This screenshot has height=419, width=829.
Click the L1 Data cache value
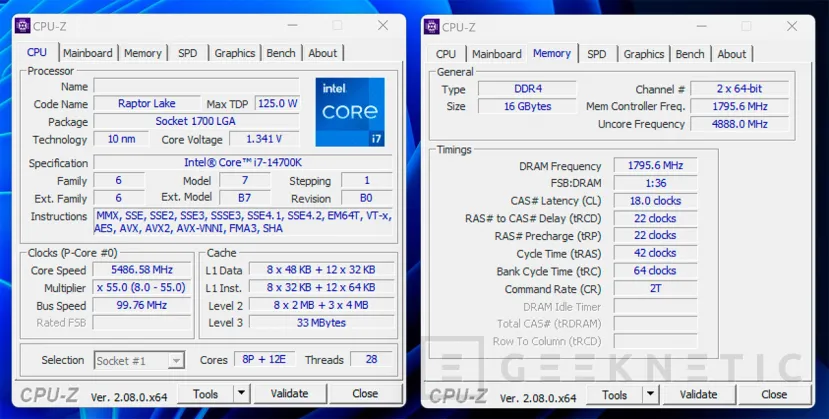(321, 269)
